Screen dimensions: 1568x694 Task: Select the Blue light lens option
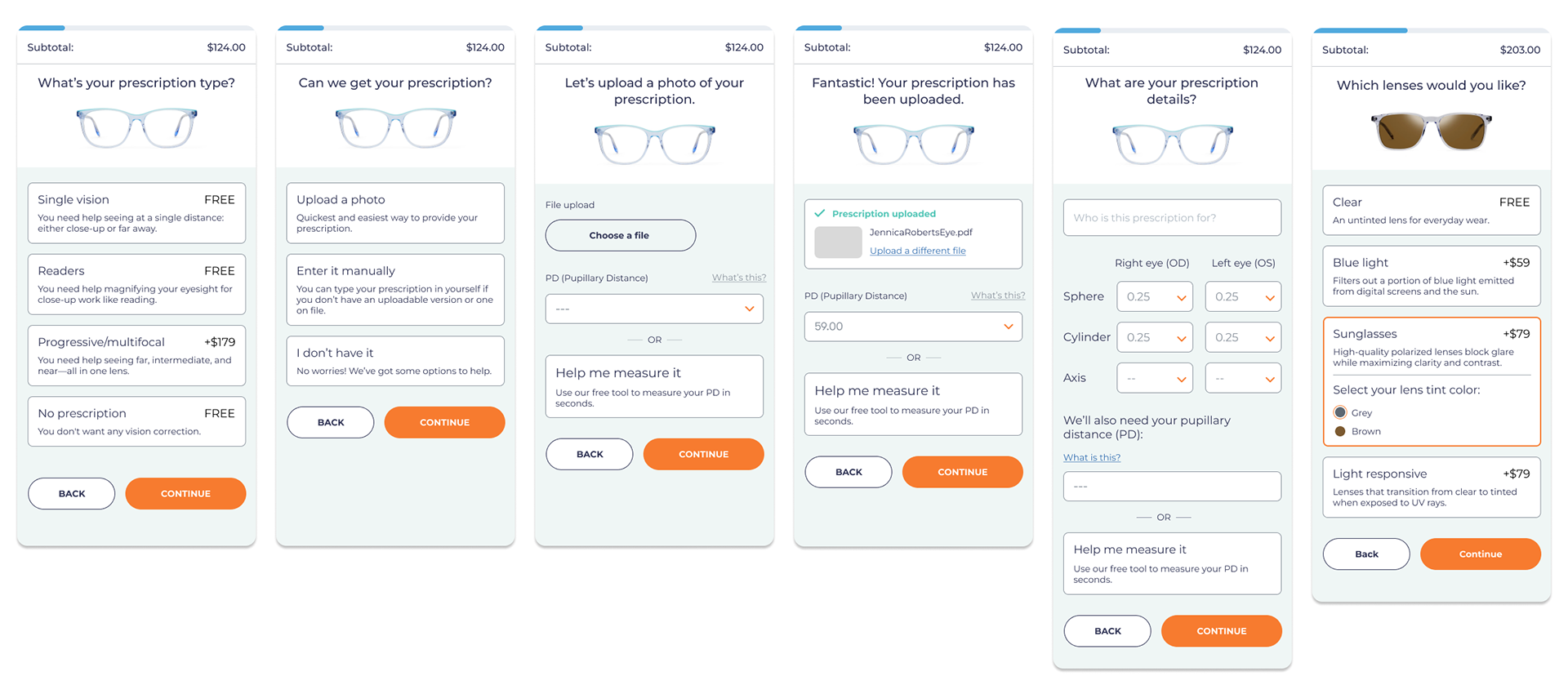pos(1432,276)
